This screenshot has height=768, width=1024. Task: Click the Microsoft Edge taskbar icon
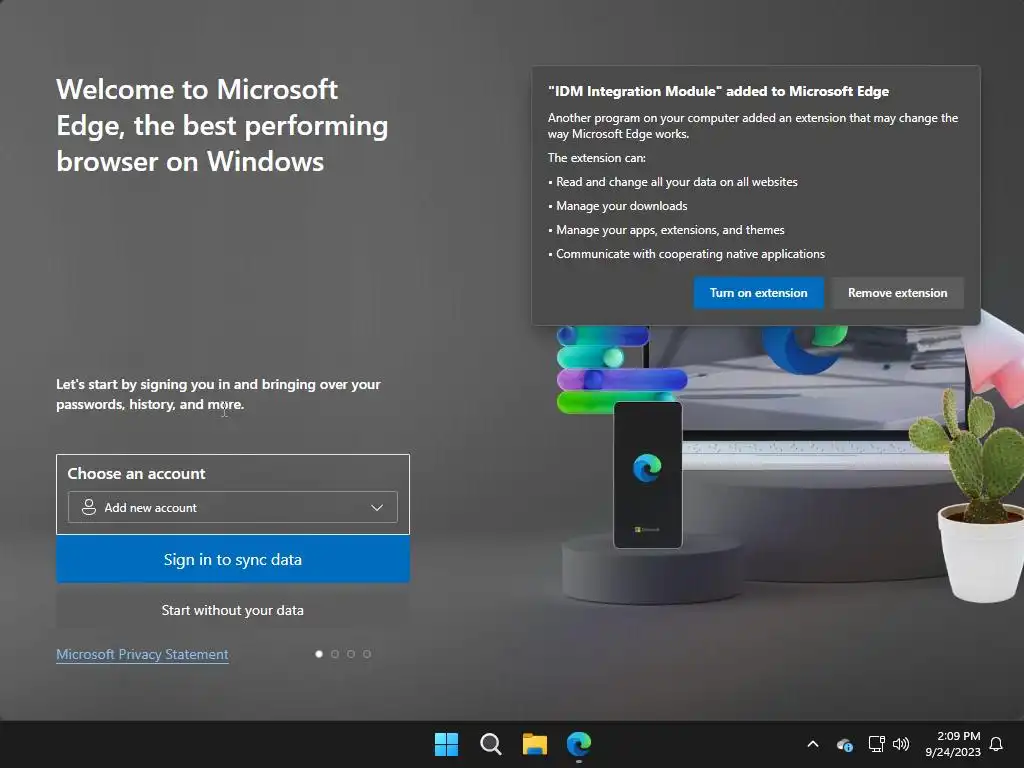579,744
